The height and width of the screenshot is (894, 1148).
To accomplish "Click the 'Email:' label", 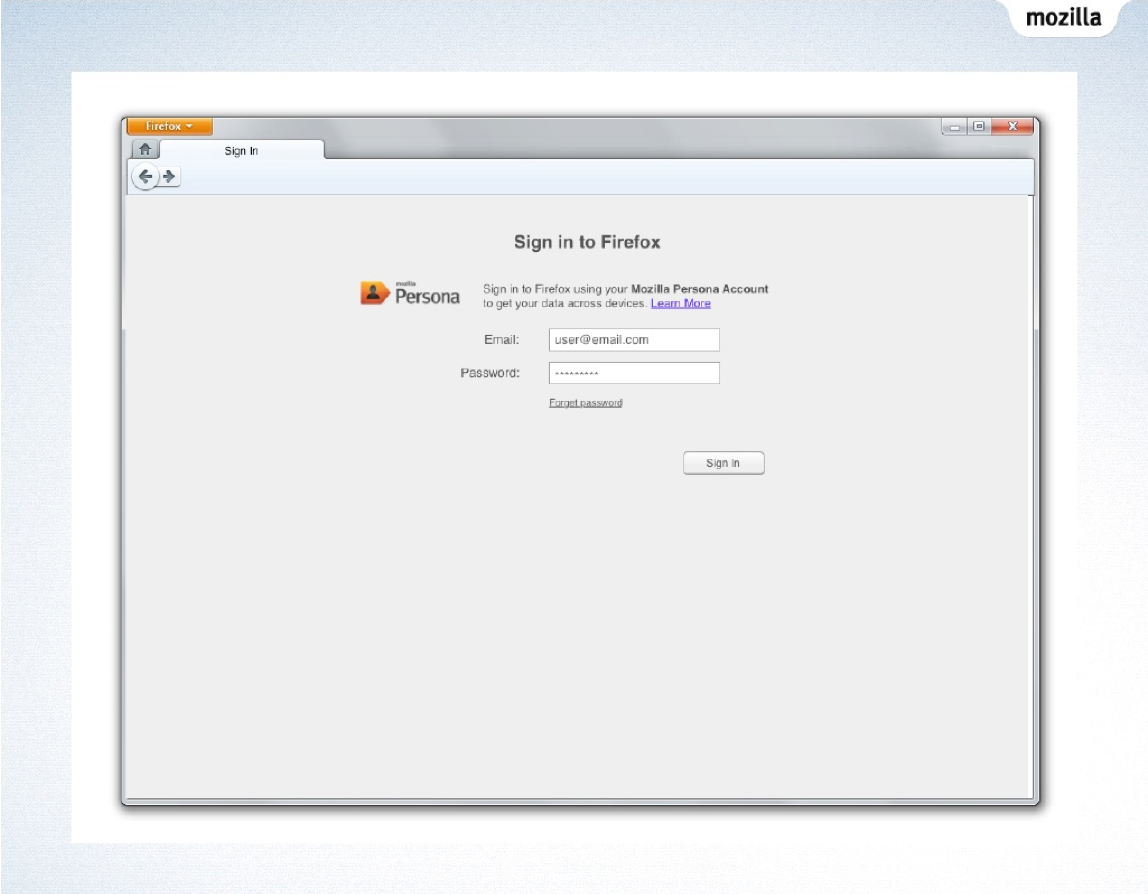I will (x=502, y=340).
